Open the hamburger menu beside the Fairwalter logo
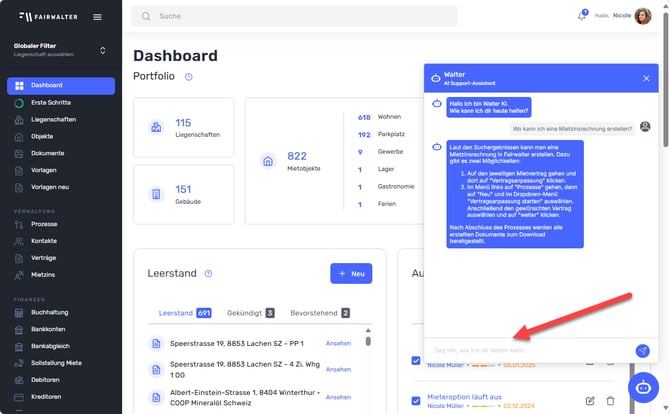The height and width of the screenshot is (414, 670). [x=97, y=17]
